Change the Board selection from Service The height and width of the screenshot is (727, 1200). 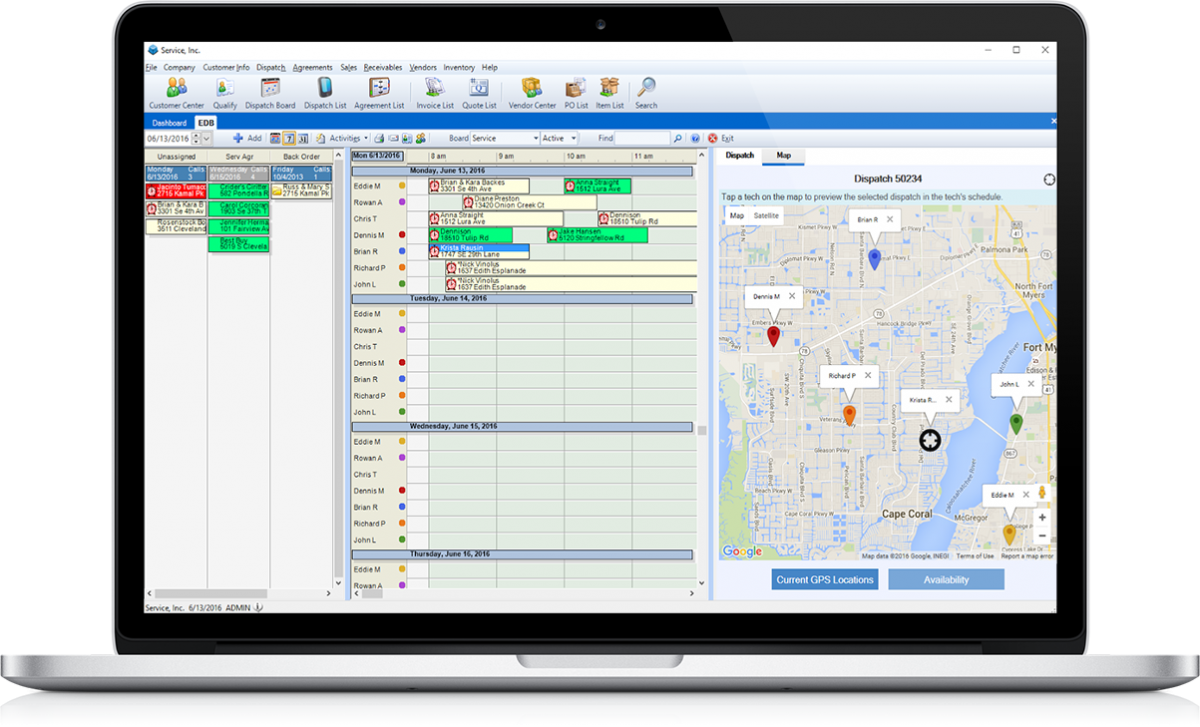[x=536, y=138]
